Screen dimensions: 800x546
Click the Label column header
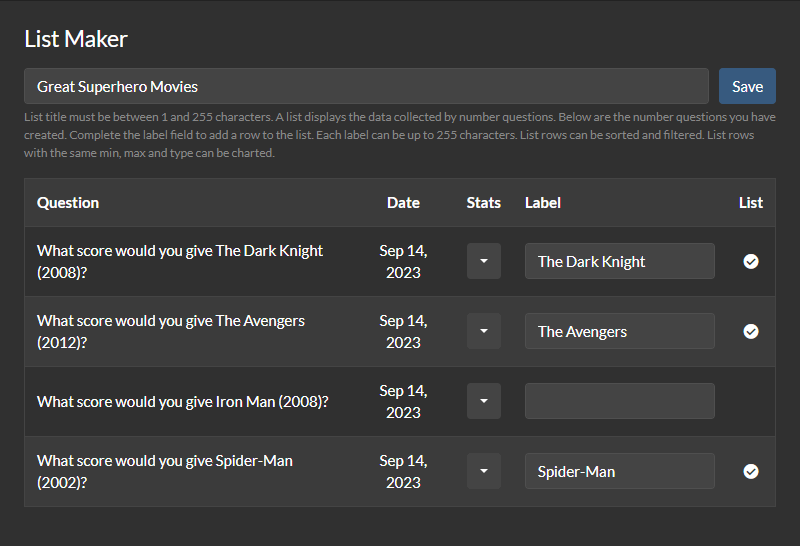tap(543, 202)
